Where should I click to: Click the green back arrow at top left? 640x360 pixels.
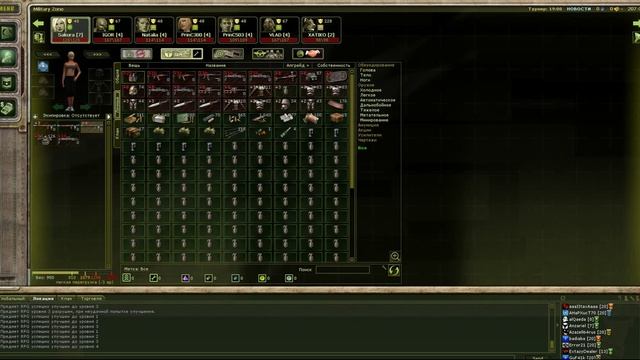pos(39,24)
